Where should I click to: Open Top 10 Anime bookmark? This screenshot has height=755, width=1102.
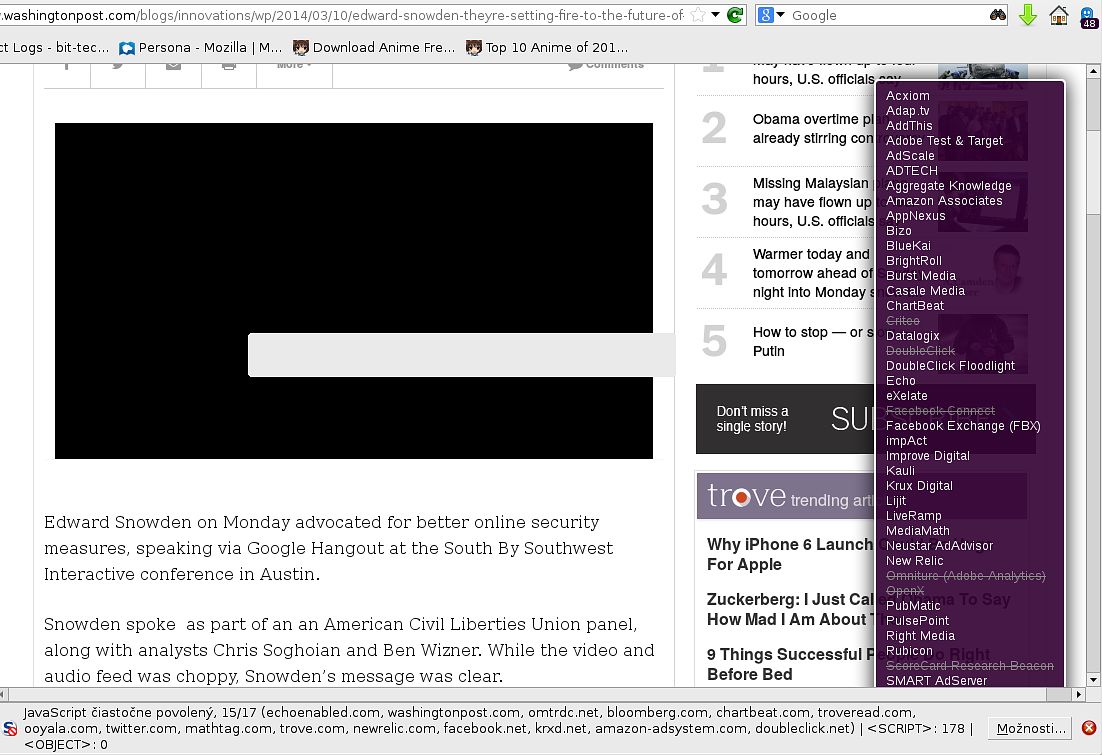click(x=547, y=47)
